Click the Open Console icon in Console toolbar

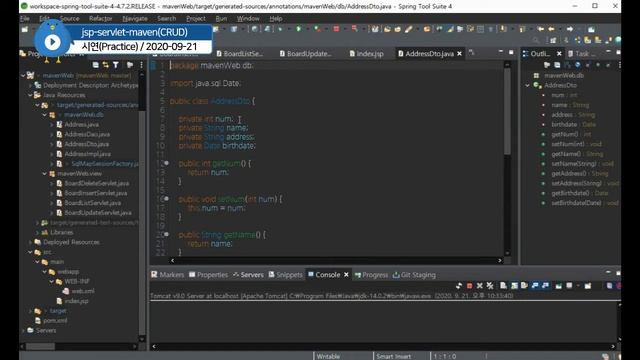[588, 286]
